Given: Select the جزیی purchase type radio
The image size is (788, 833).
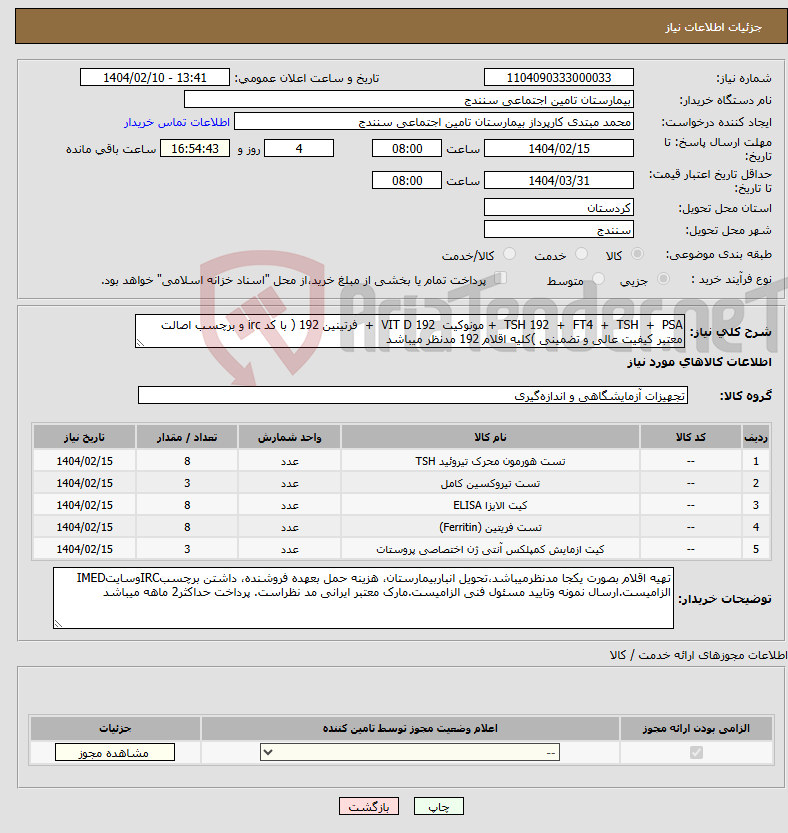Looking at the screenshot, I should (663, 279).
